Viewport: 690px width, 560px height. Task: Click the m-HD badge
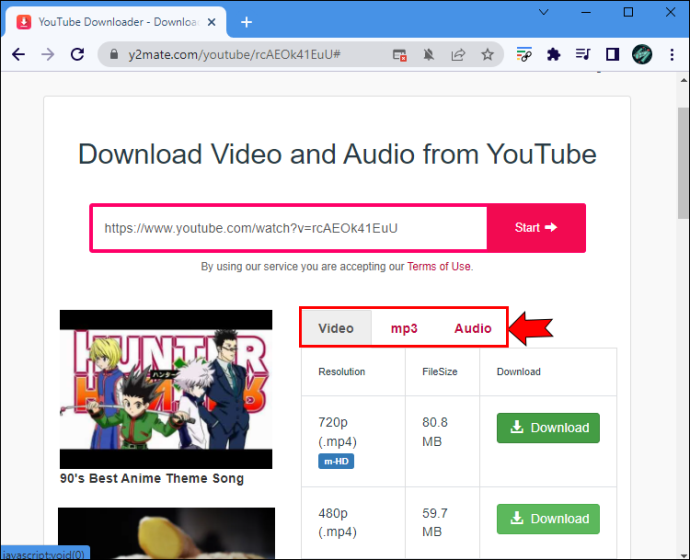(x=336, y=461)
